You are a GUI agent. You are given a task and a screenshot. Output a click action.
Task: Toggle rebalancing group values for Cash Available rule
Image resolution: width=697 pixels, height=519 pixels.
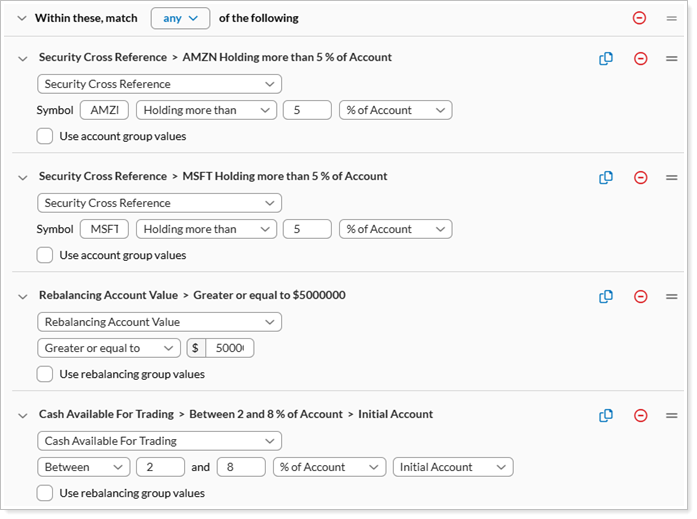click(x=45, y=493)
